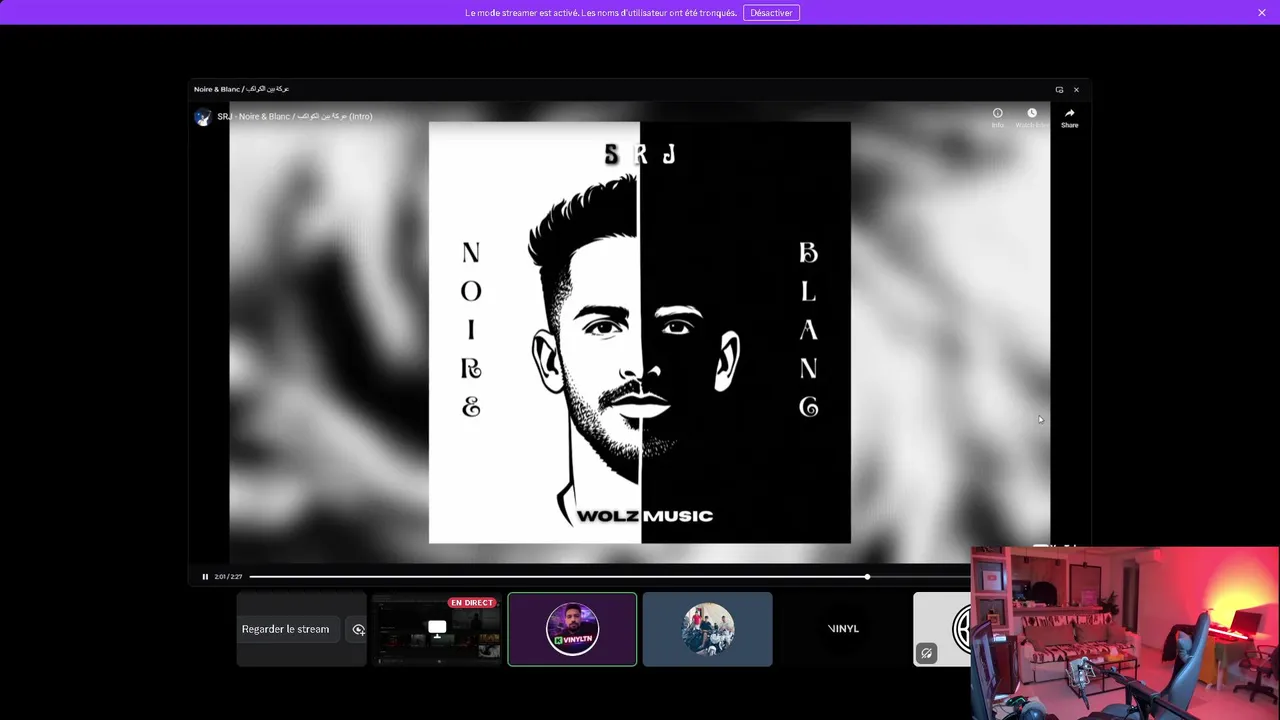Screen dimensions: 1280x720
Task: Click the SRJ channel avatar in video header
Action: click(x=203, y=116)
